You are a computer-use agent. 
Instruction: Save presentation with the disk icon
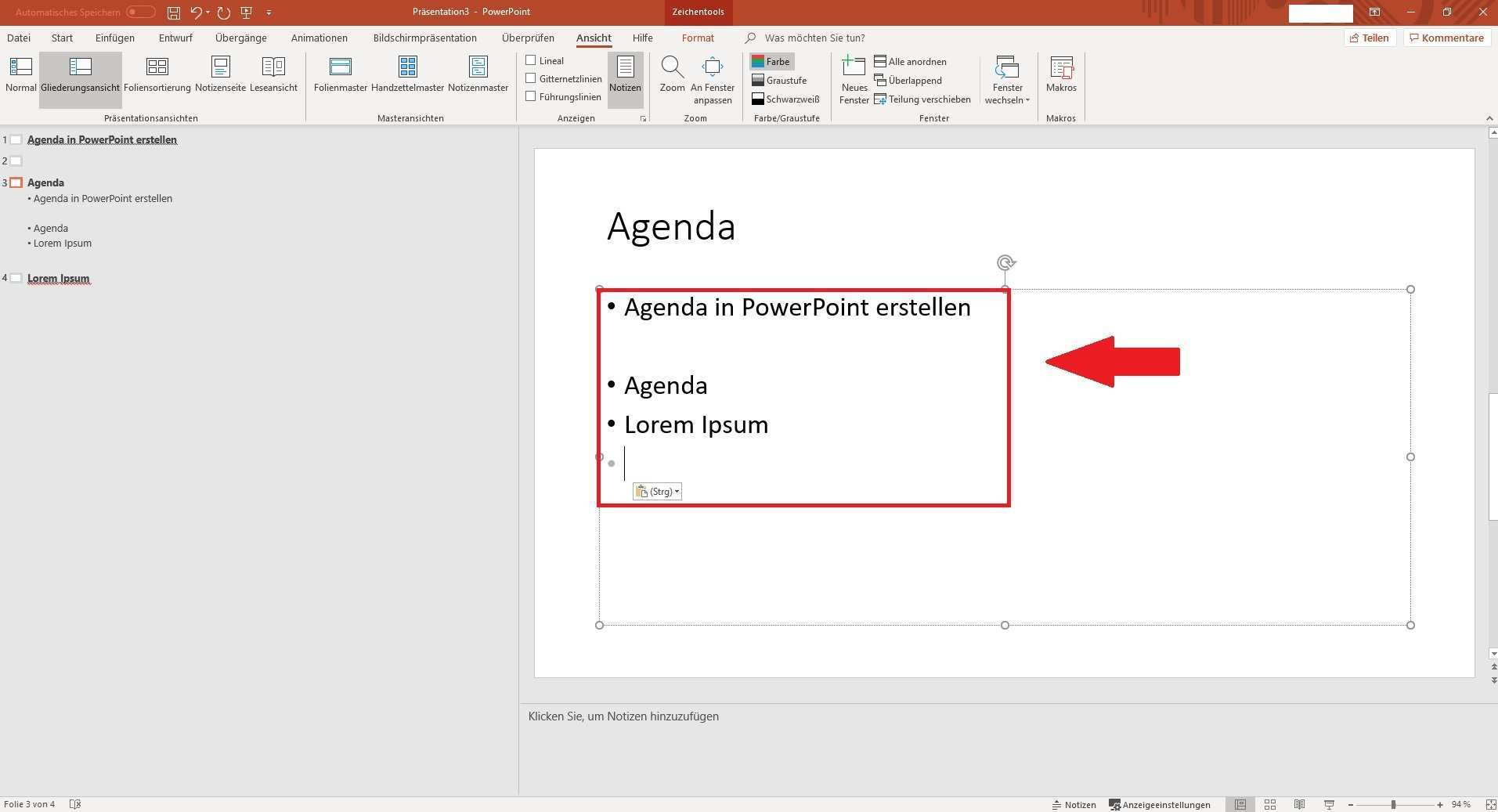pyautogui.click(x=174, y=13)
